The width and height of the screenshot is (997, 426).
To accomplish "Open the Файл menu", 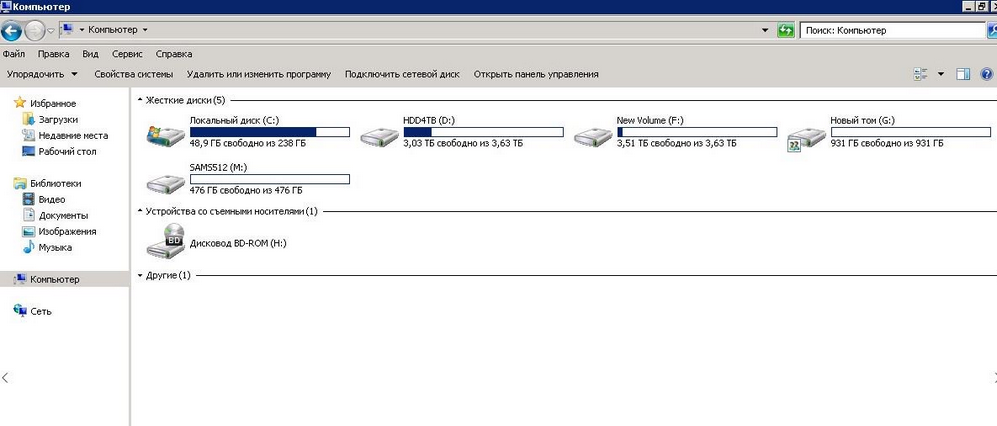I will [14, 54].
